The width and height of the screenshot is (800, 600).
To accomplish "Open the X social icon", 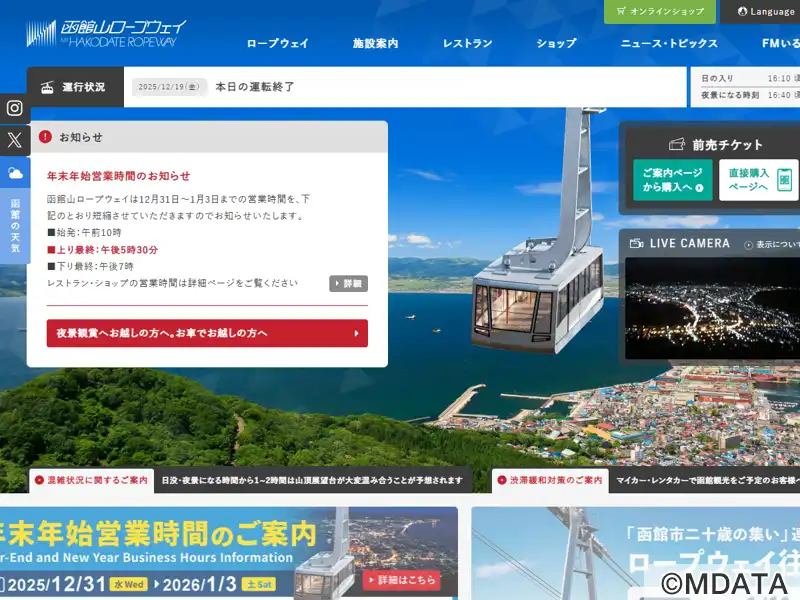I will click(x=14, y=140).
